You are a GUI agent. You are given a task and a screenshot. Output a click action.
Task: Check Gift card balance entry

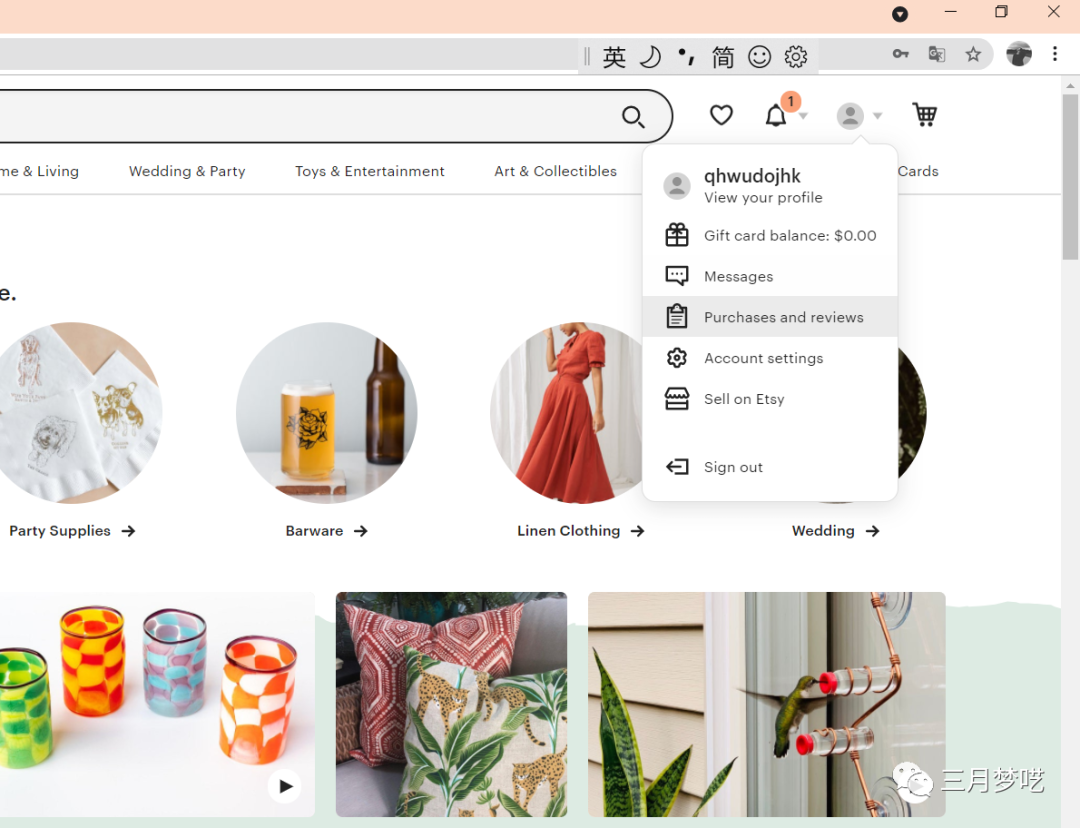[770, 236]
